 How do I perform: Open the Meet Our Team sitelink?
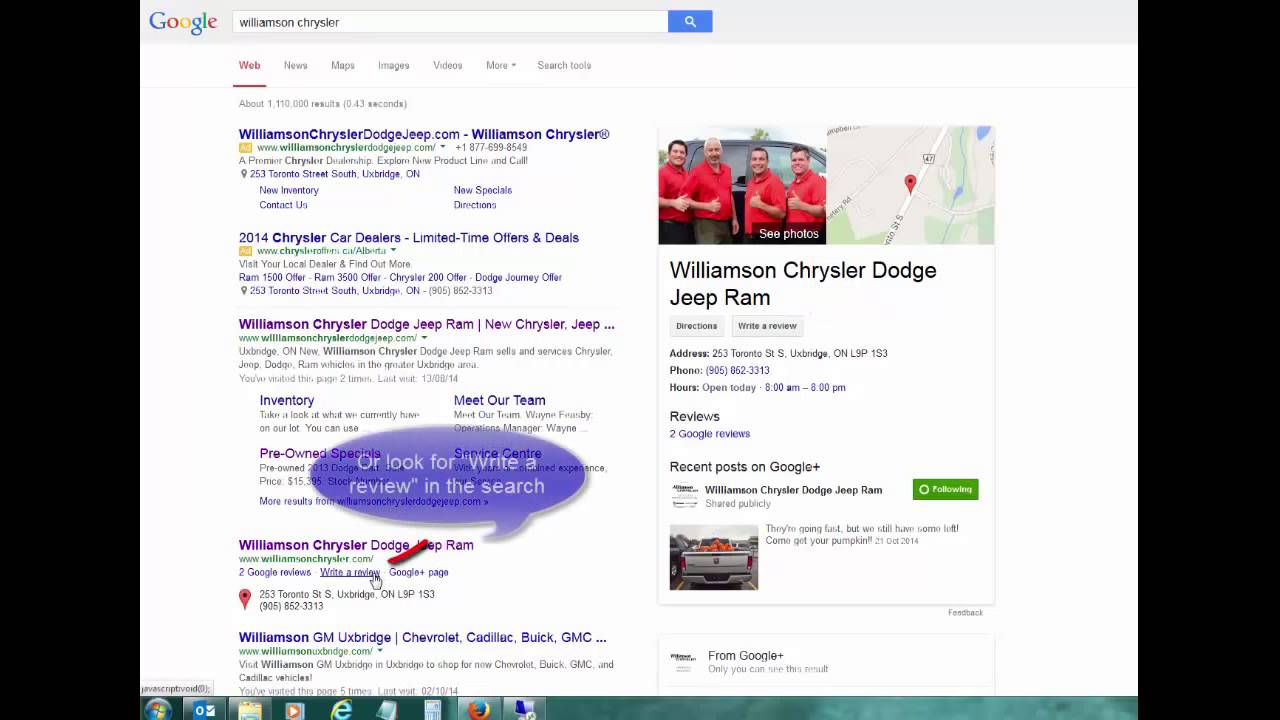(x=500, y=400)
